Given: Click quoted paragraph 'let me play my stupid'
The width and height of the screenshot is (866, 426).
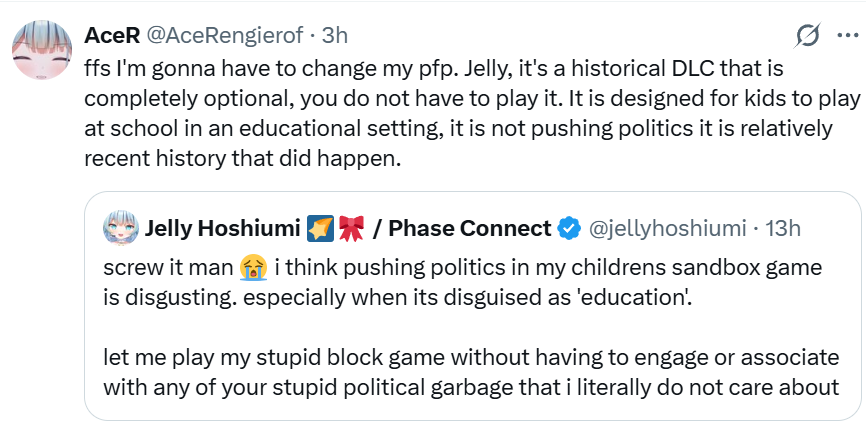Looking at the screenshot, I should pos(470,356).
